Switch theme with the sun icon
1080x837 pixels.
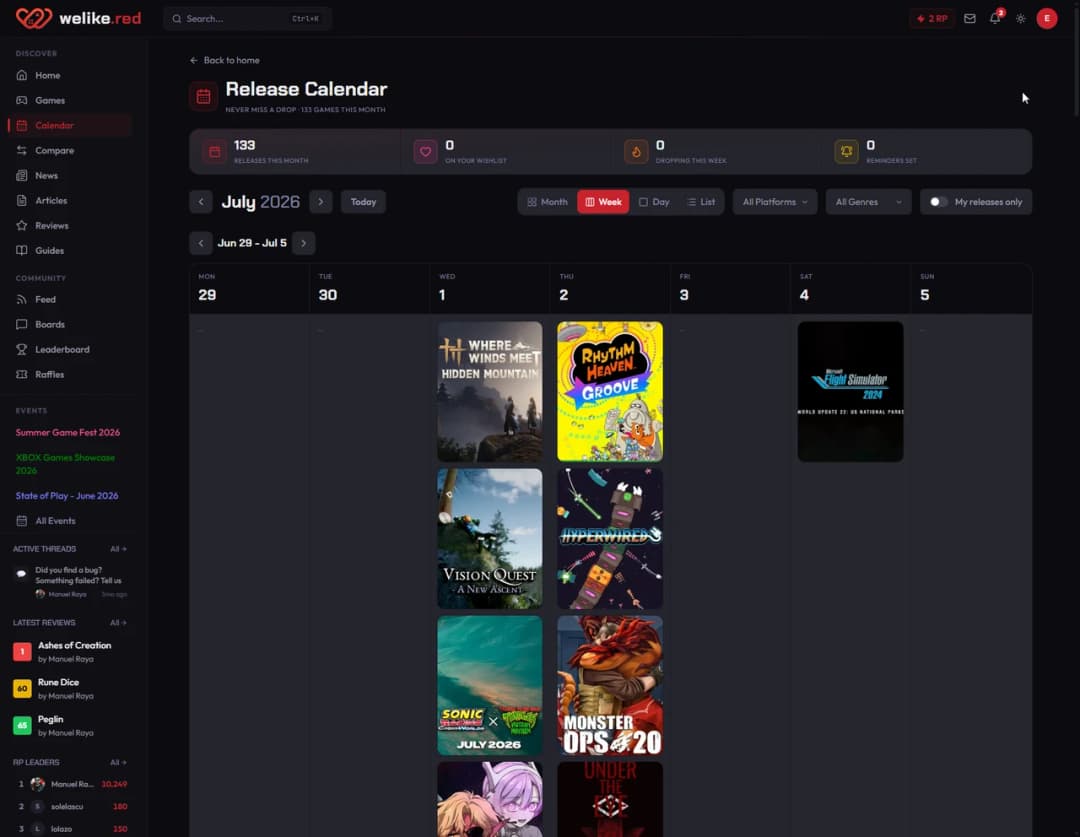(x=1020, y=19)
